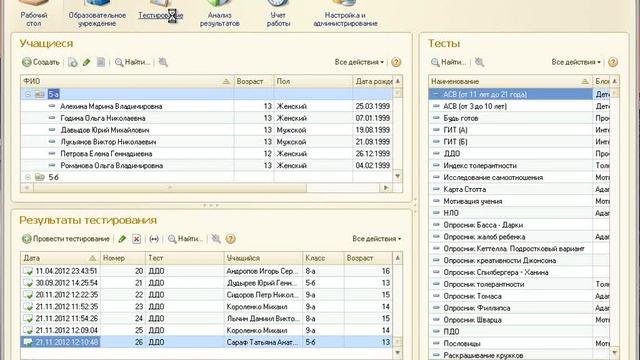Click the copy student icon in Учащиеся toolbar
Image resolution: width=640 pixels, height=360 pixels.
point(73,62)
